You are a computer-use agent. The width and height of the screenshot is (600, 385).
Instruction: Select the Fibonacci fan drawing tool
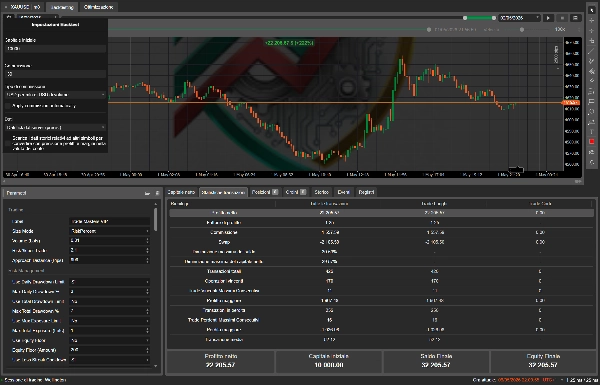[x=592, y=71]
